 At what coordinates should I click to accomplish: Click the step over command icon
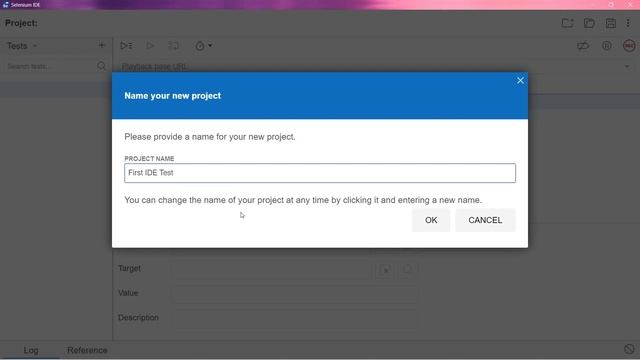173,46
